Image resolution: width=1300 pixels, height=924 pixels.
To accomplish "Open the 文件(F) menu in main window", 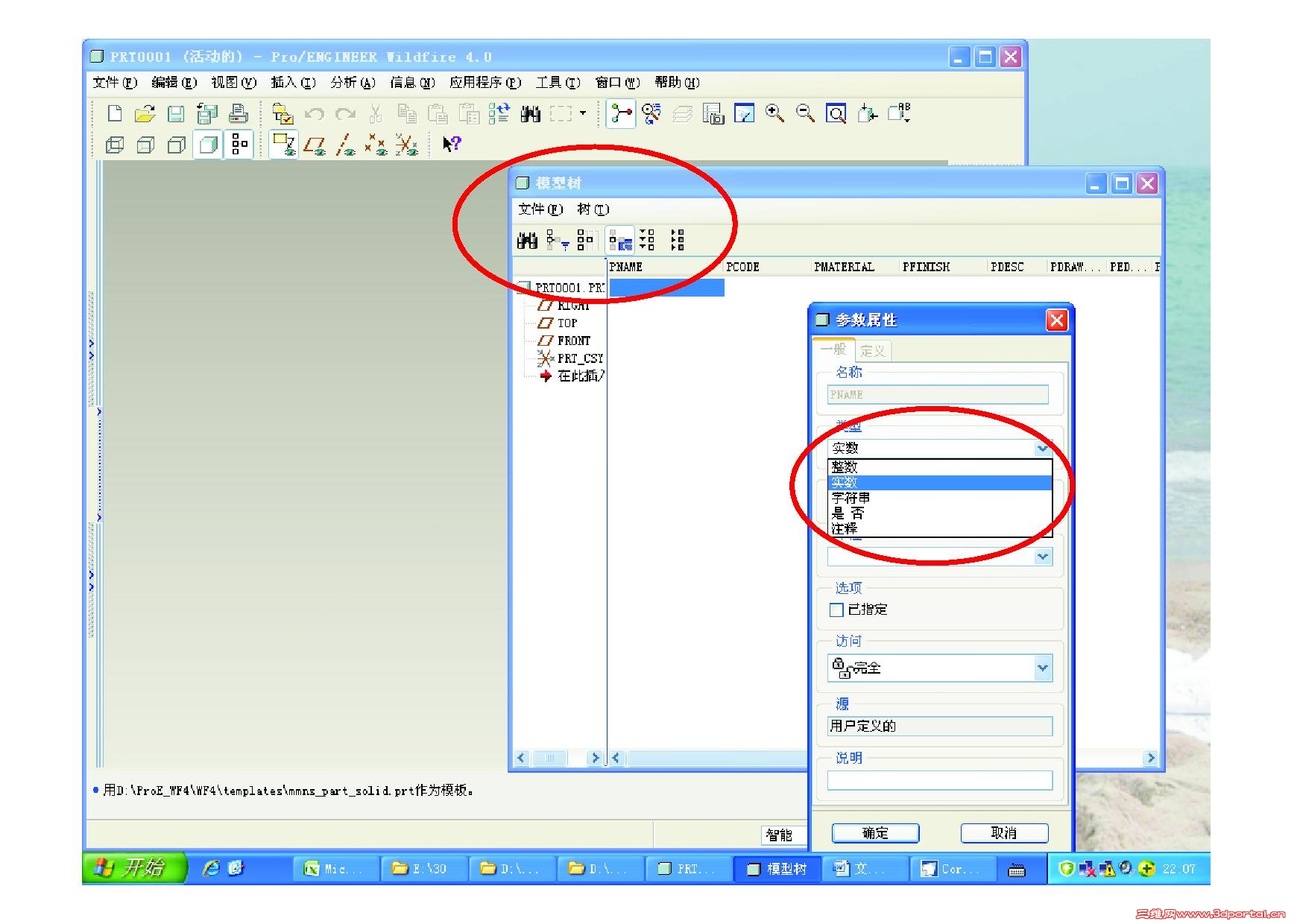I will tap(115, 83).
